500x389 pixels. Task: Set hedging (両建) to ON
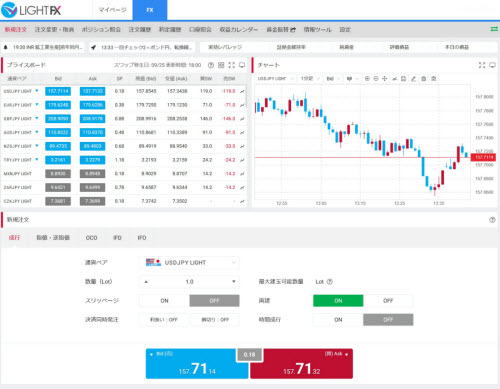(x=338, y=301)
